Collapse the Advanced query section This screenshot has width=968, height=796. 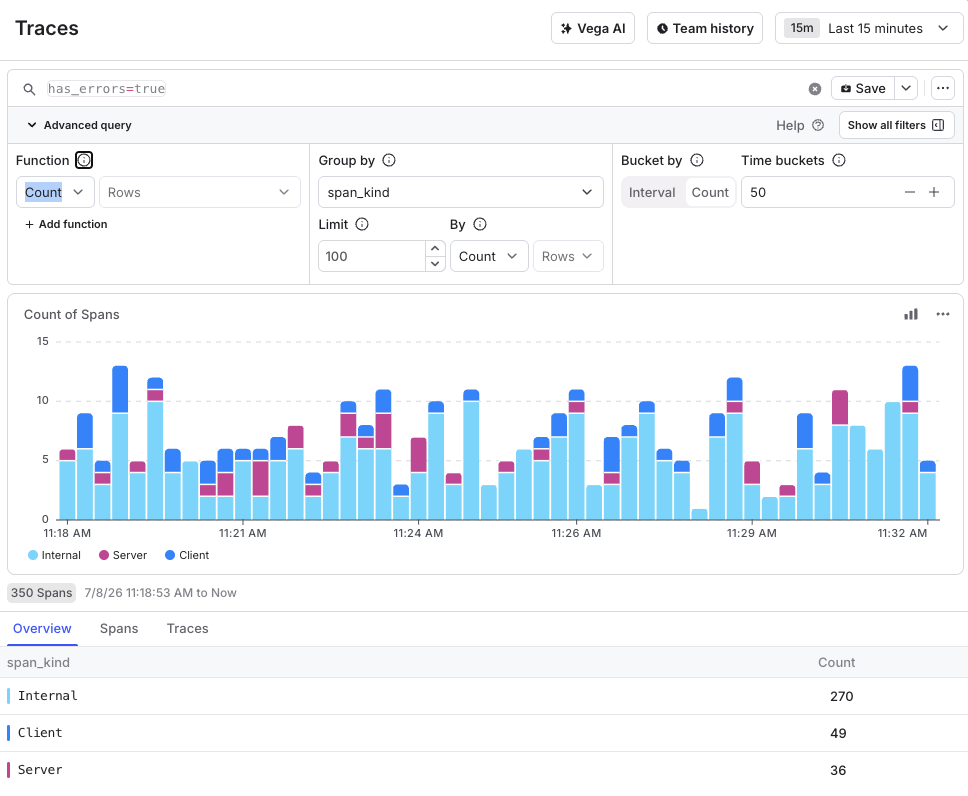tap(79, 125)
